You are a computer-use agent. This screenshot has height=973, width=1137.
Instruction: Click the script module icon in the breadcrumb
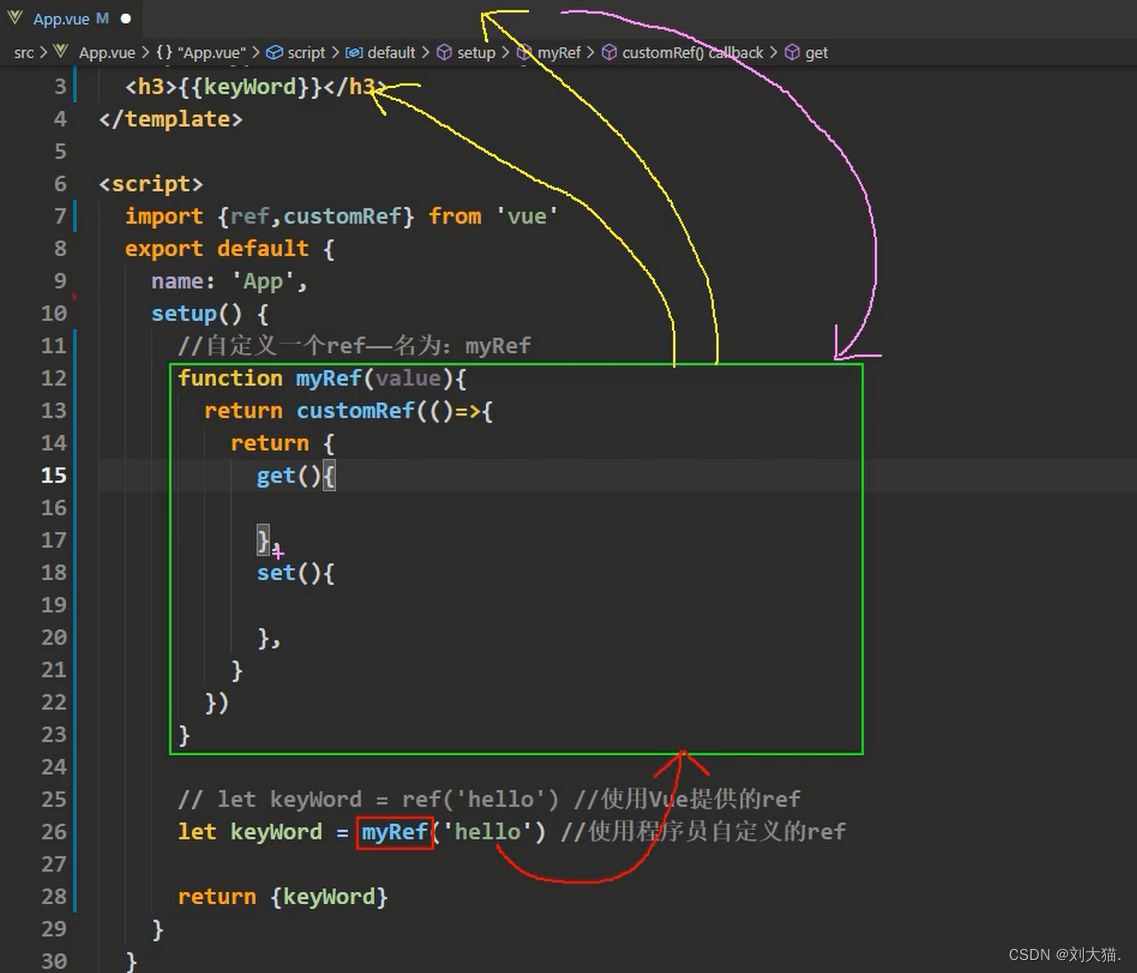[275, 52]
